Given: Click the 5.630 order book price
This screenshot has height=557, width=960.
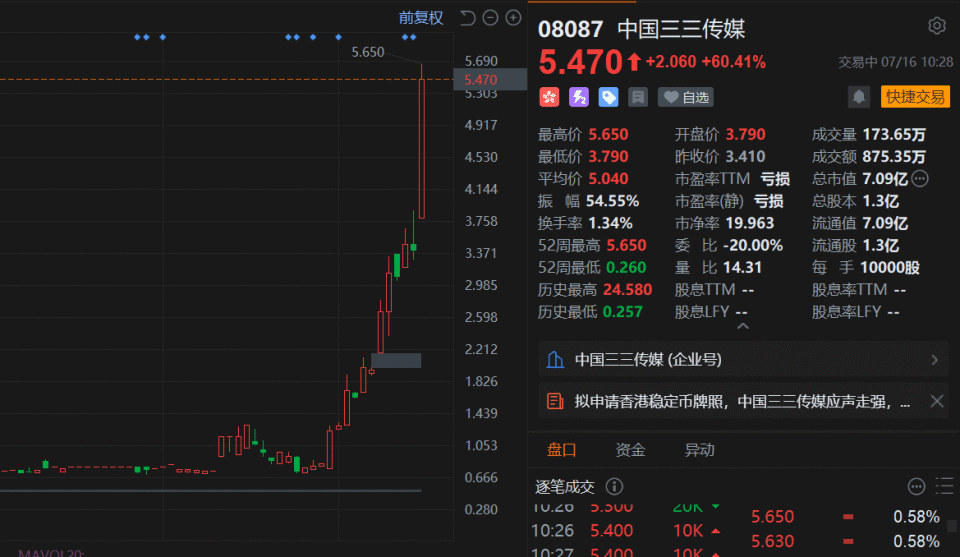Looking at the screenshot, I should (x=773, y=541).
